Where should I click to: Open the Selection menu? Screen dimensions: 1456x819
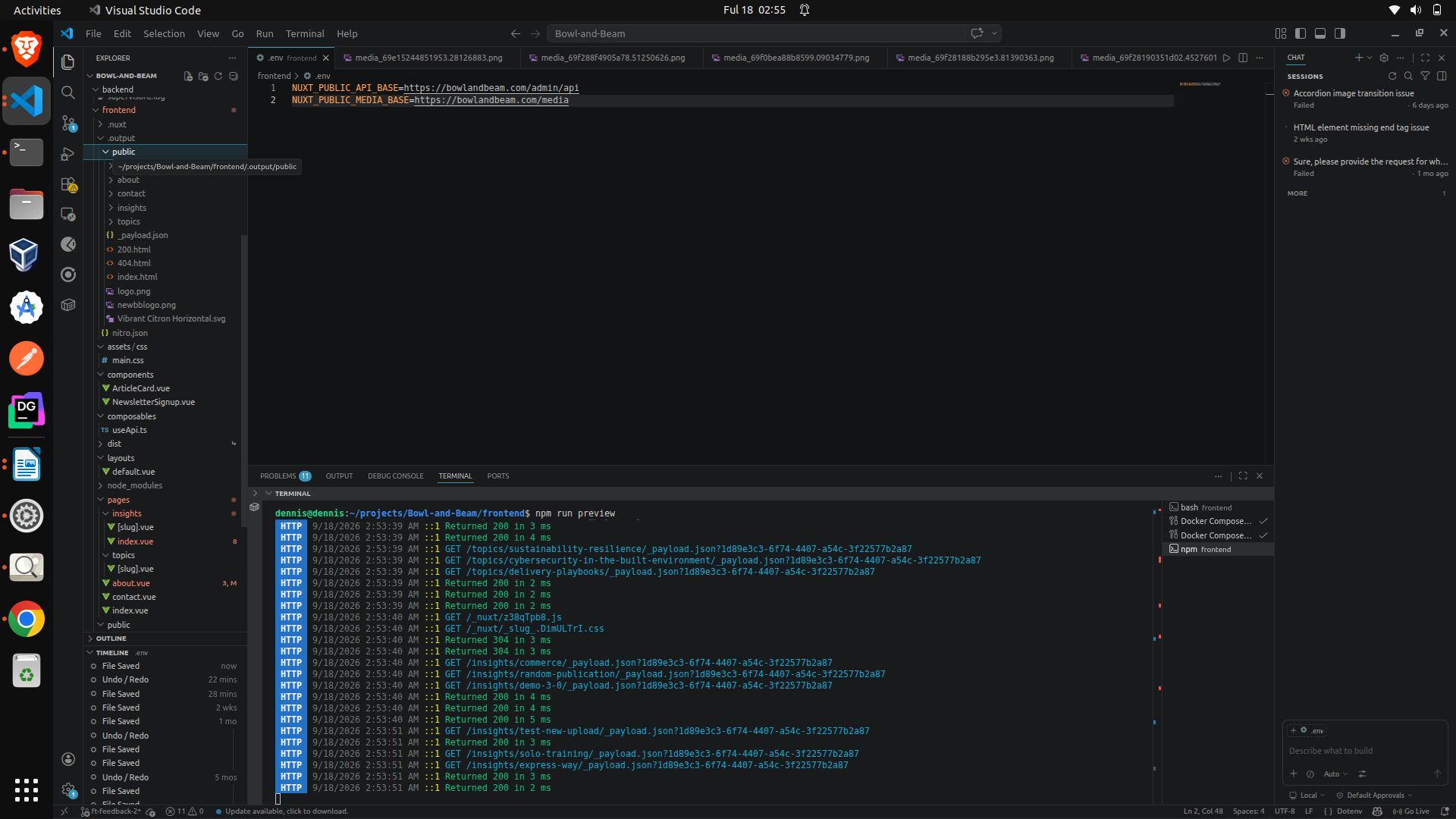[164, 33]
